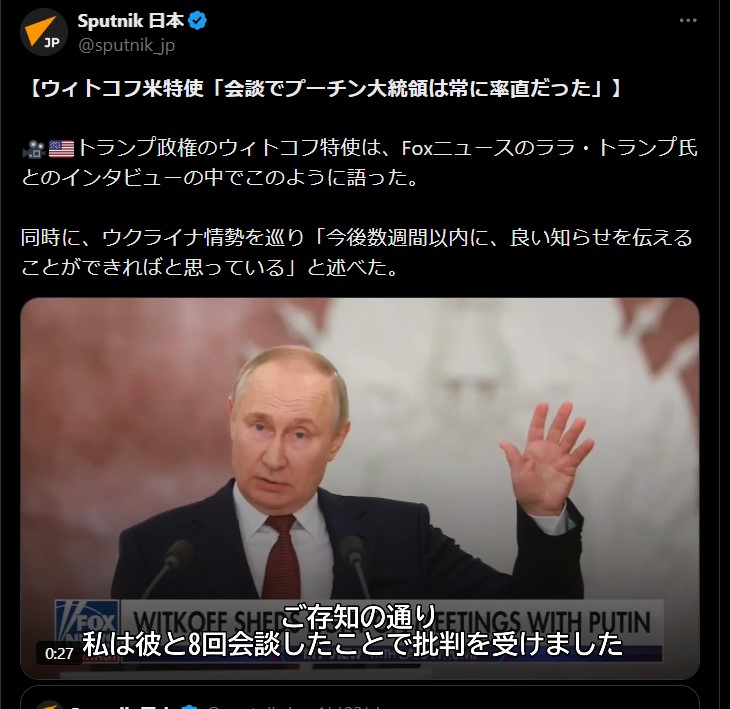
Task: Click the movie camera emoji in the post
Action: pos(34,149)
